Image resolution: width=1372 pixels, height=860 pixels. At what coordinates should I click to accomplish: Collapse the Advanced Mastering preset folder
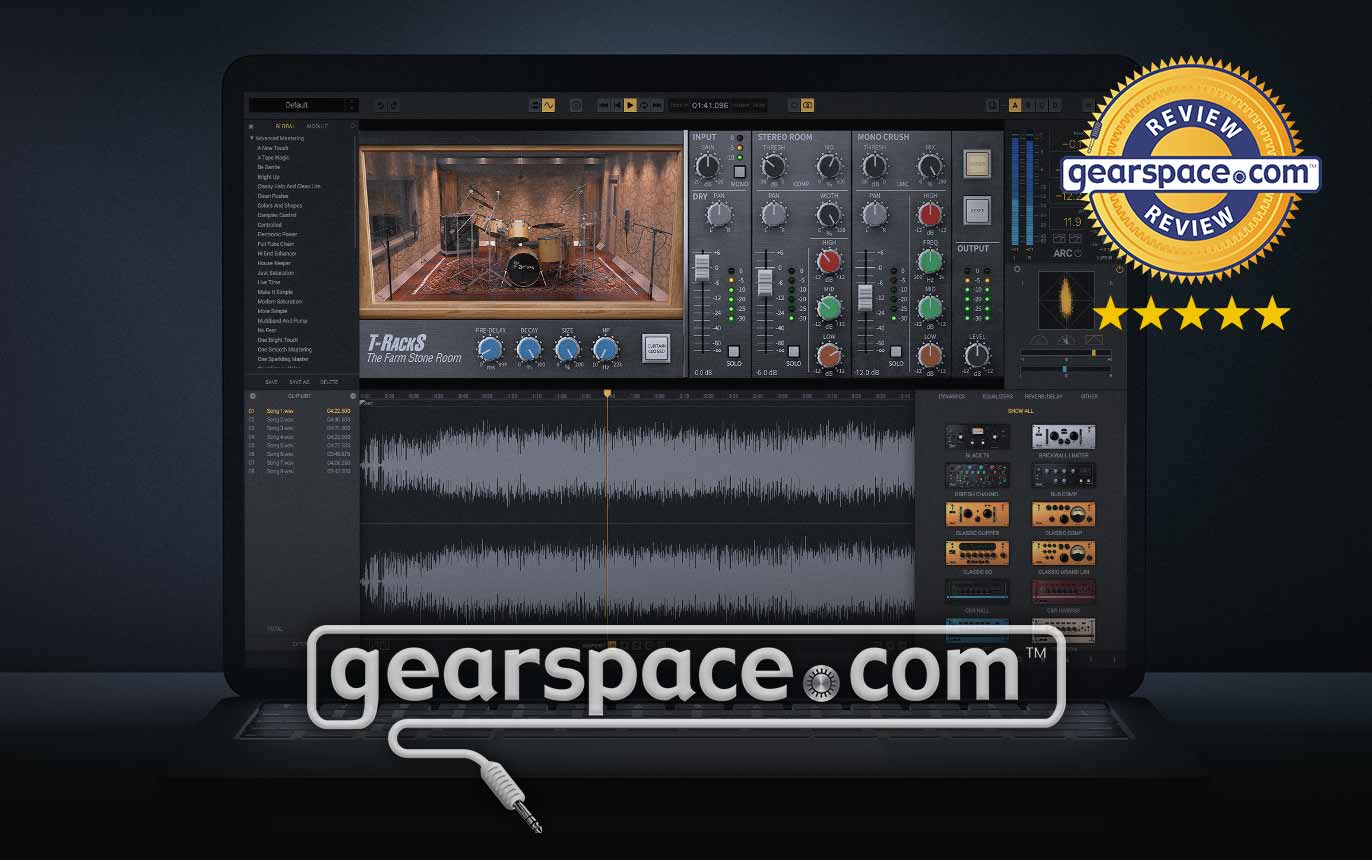coord(252,138)
